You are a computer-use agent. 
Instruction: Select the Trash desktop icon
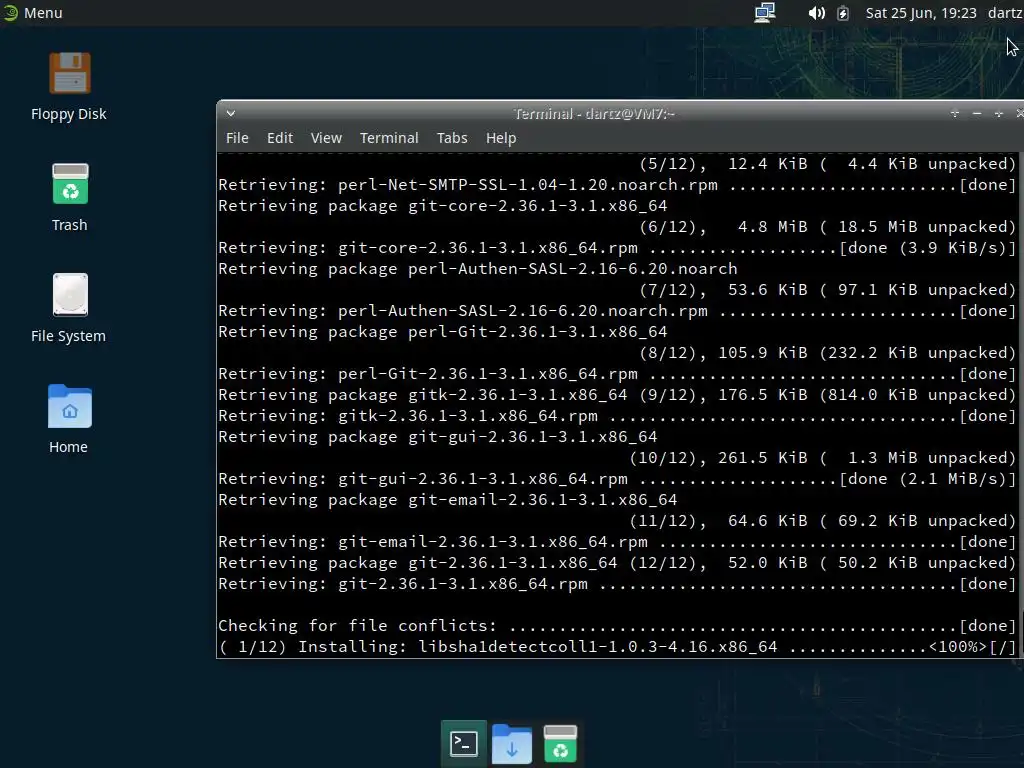pos(69,197)
